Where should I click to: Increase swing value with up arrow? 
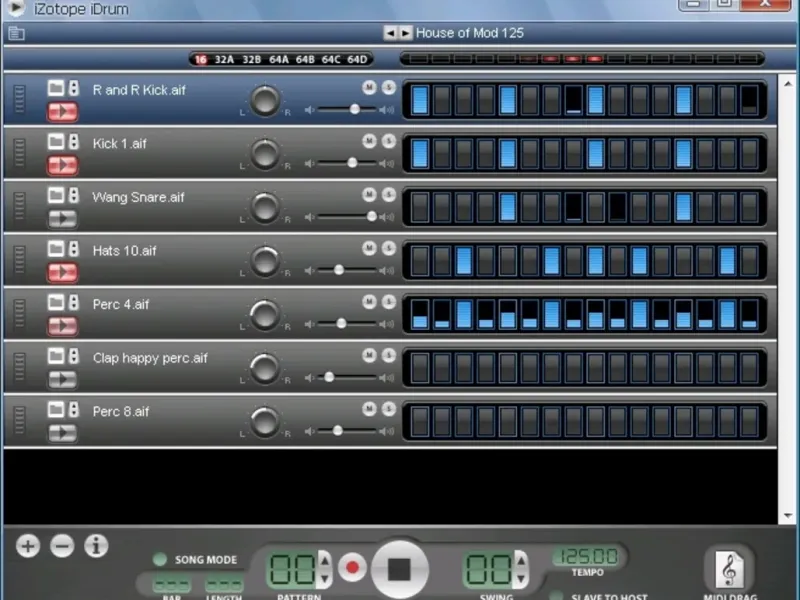(521, 560)
